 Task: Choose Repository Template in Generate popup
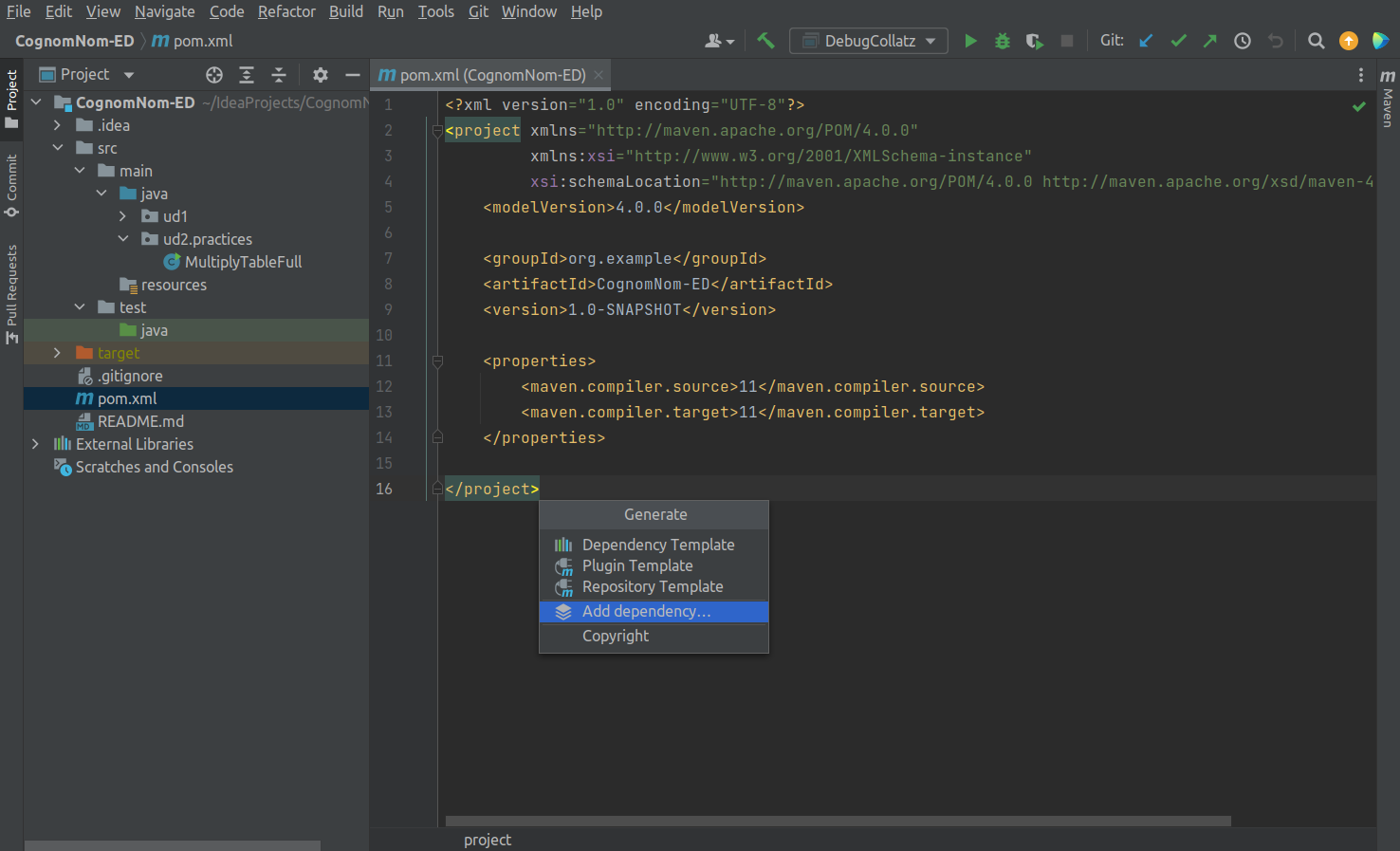coord(654,586)
